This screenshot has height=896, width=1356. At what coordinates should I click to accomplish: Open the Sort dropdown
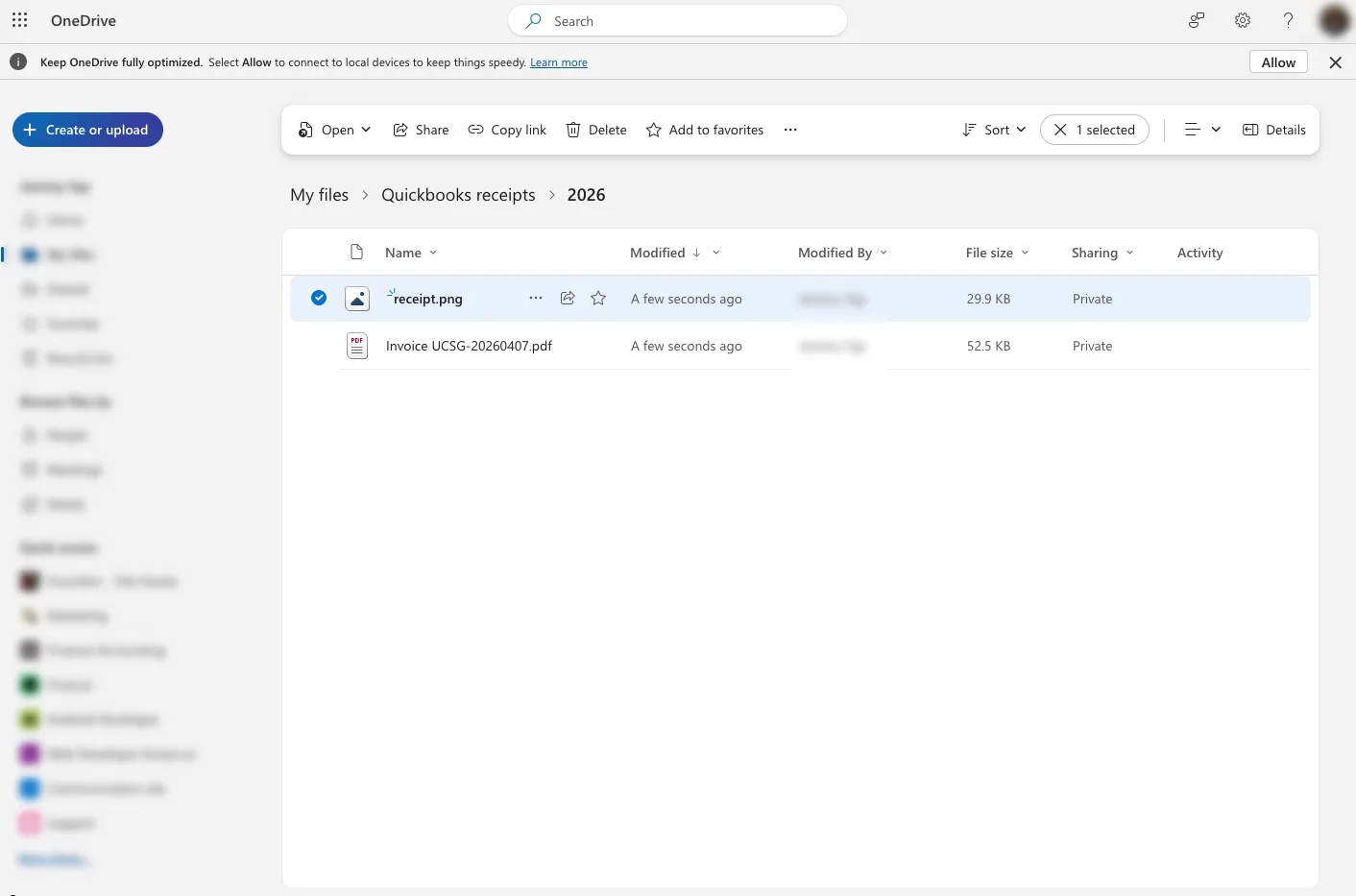pyautogui.click(x=994, y=130)
